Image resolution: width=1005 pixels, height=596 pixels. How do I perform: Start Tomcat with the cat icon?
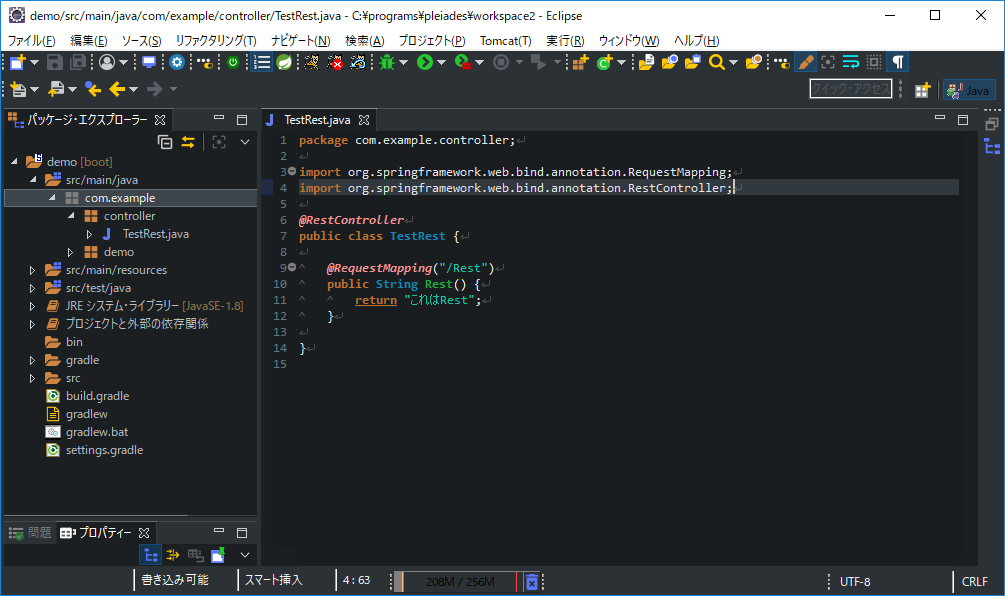[x=311, y=62]
